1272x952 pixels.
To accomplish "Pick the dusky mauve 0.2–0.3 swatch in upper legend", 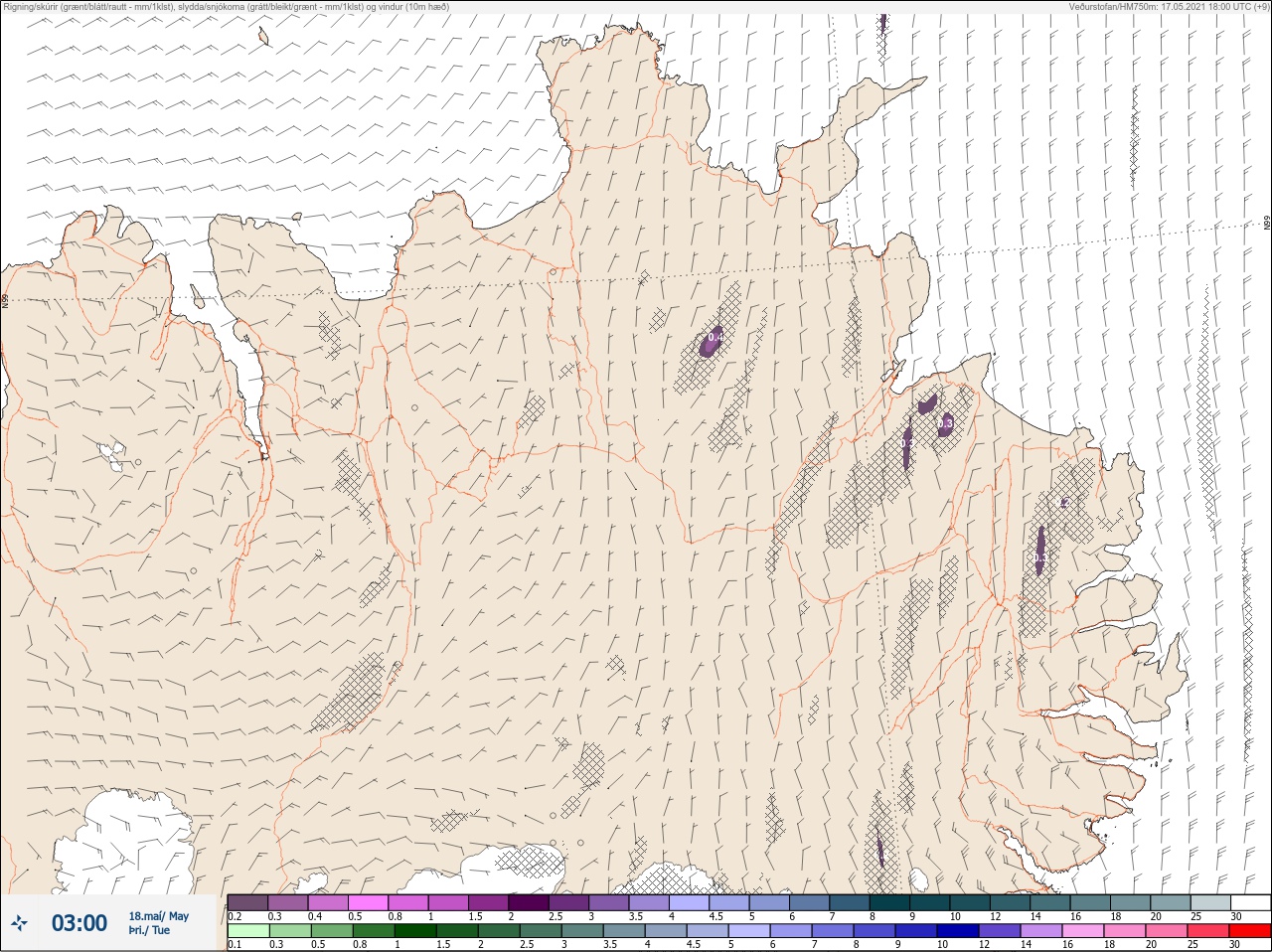I will 247,902.
